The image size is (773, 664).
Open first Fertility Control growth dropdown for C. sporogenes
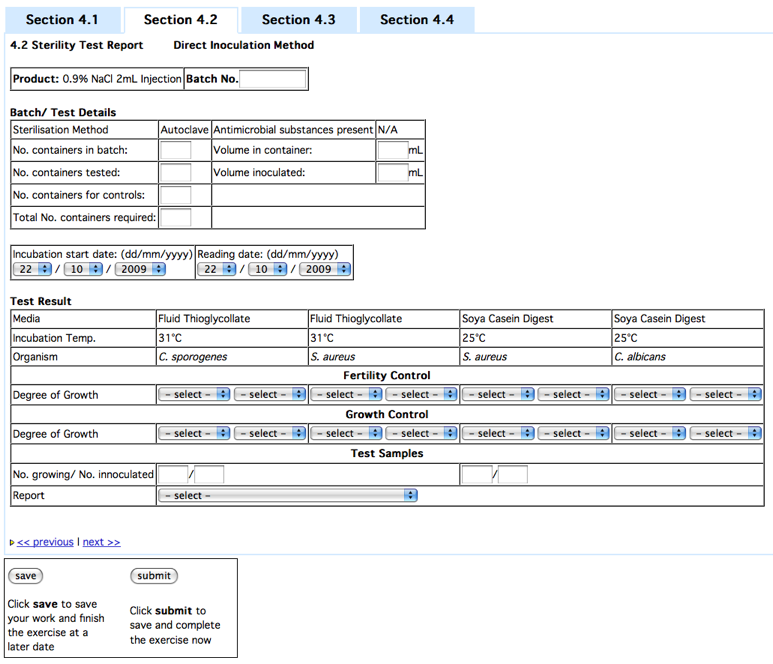pyautogui.click(x=195, y=395)
